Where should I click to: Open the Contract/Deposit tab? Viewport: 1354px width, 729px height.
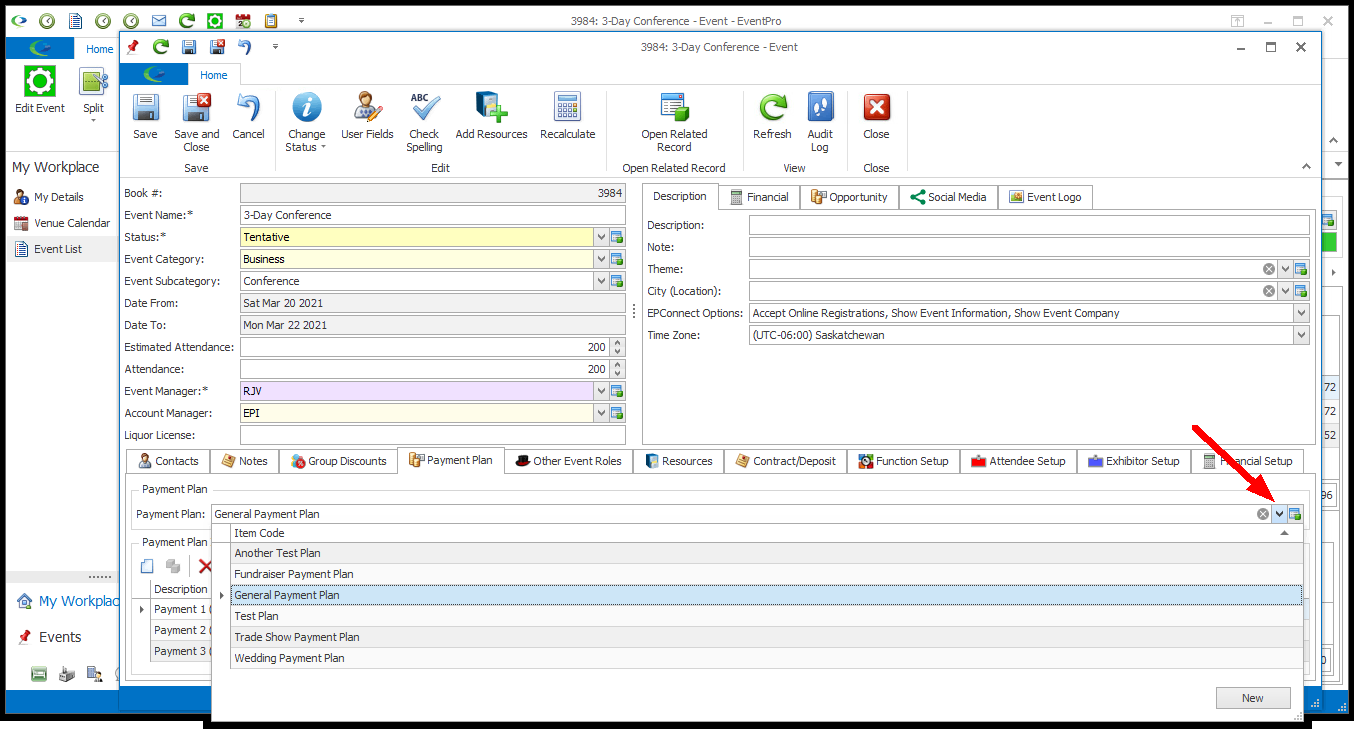(785, 461)
